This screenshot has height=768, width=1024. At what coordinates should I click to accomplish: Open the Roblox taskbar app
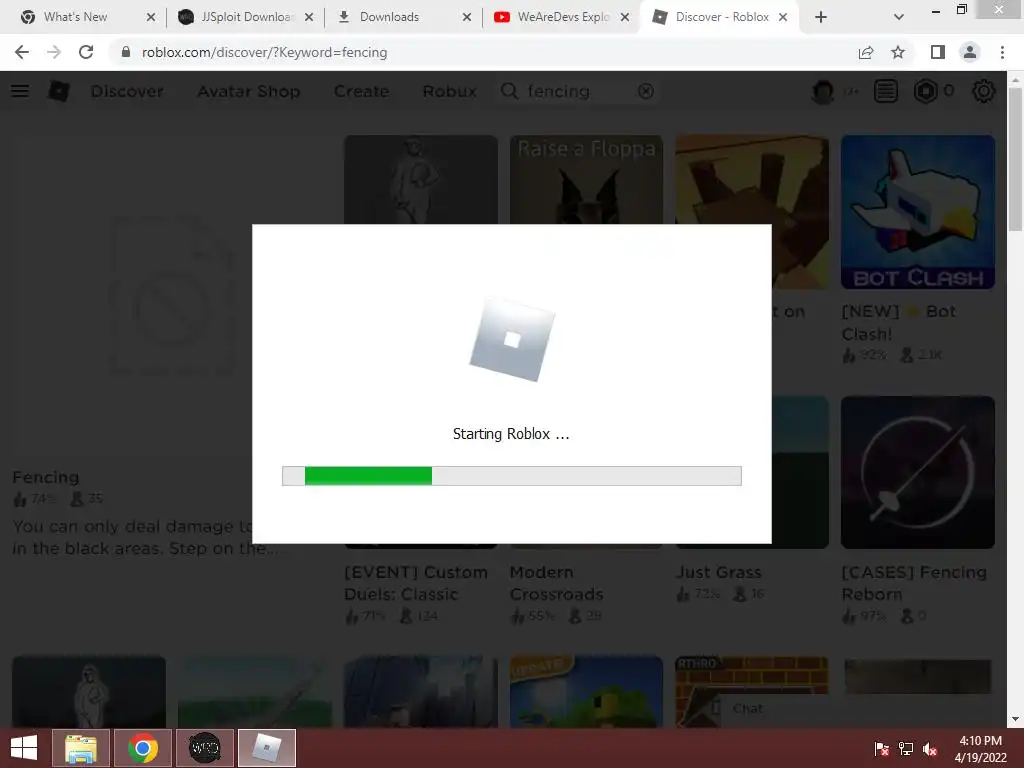[x=266, y=748]
